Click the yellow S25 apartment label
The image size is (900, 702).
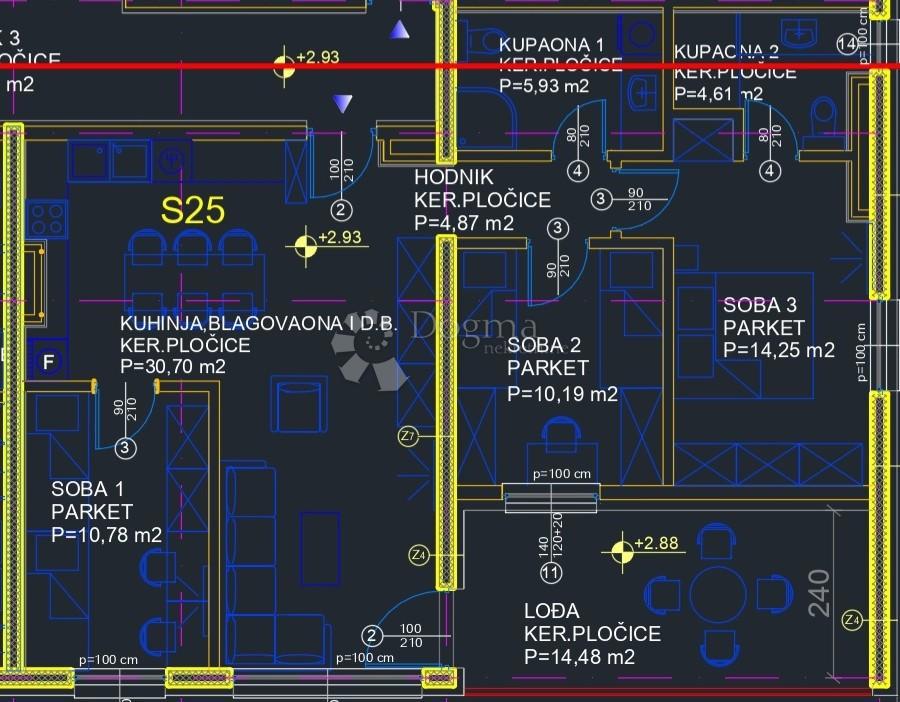pyautogui.click(x=192, y=210)
